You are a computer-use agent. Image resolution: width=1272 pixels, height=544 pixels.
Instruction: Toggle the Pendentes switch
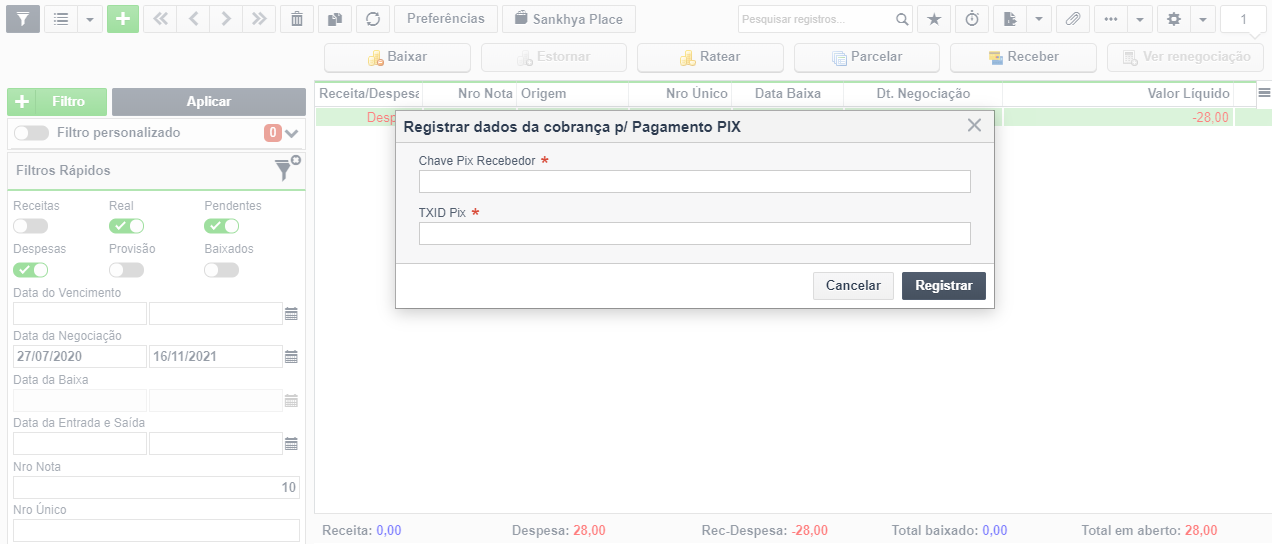(x=222, y=225)
